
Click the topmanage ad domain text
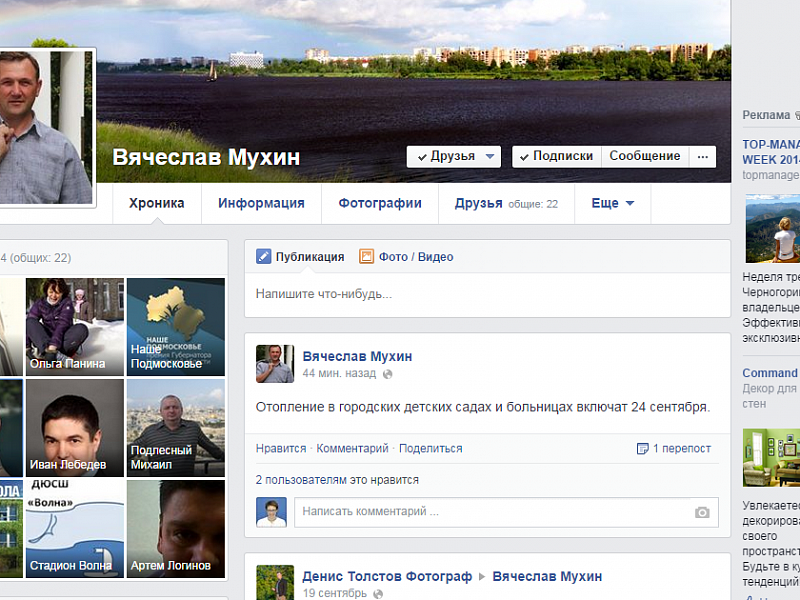(x=771, y=175)
